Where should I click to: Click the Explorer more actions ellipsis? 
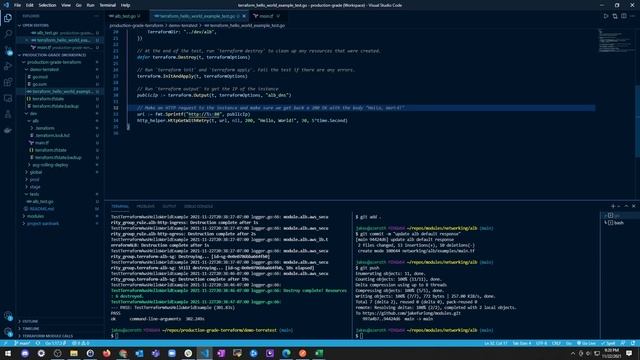[x=97, y=16]
